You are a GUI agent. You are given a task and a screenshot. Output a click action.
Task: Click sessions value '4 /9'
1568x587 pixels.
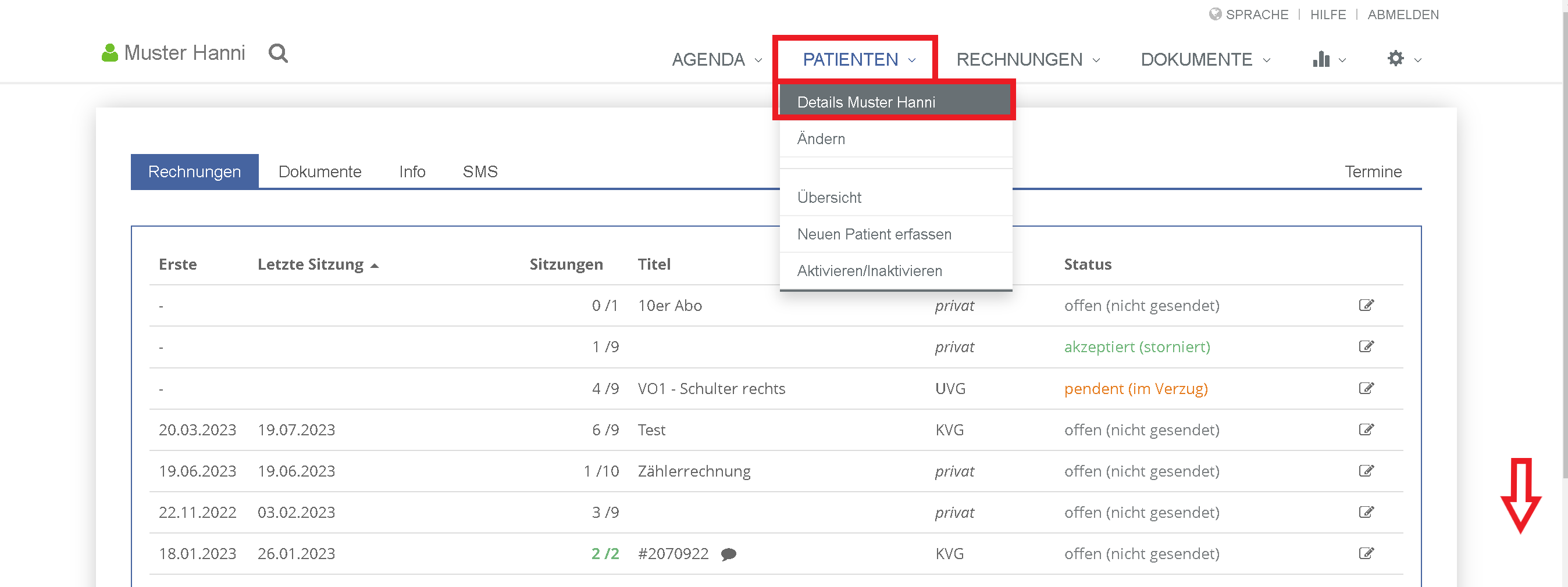[605, 389]
